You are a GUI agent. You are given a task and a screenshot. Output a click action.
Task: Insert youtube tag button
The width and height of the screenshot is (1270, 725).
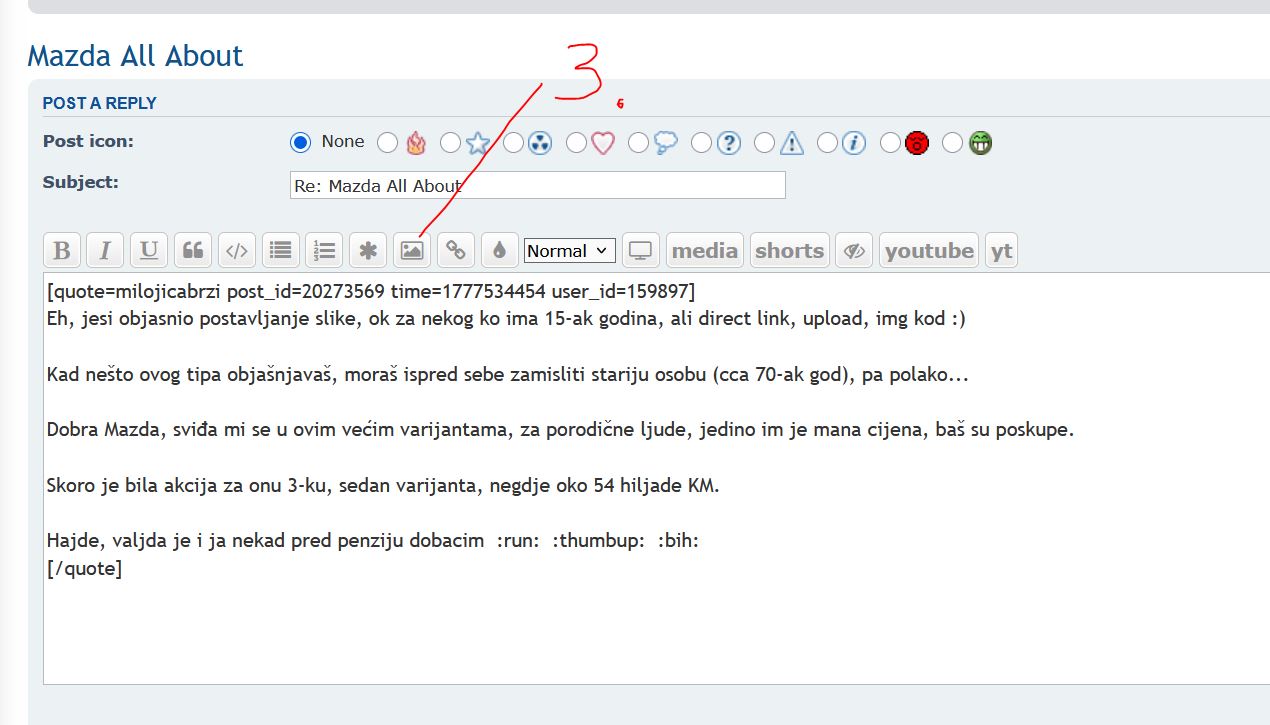[x=929, y=250]
